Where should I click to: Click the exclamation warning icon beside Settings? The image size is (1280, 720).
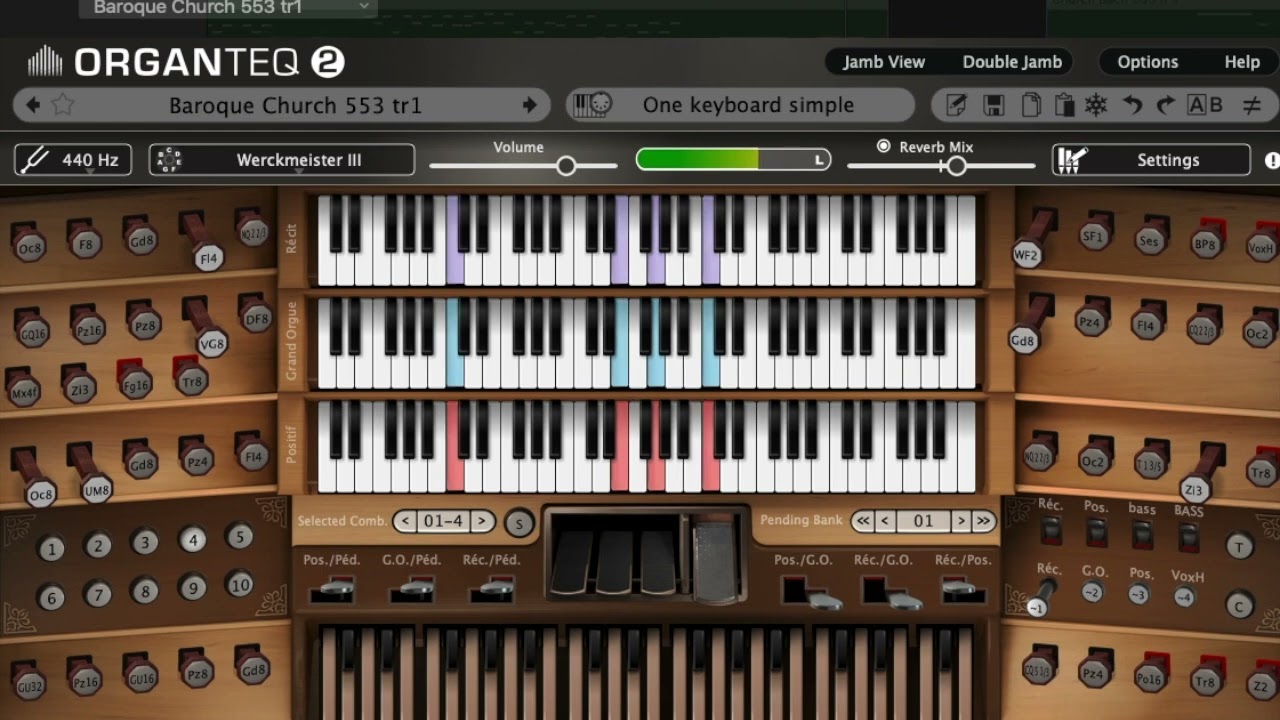(x=1272, y=160)
